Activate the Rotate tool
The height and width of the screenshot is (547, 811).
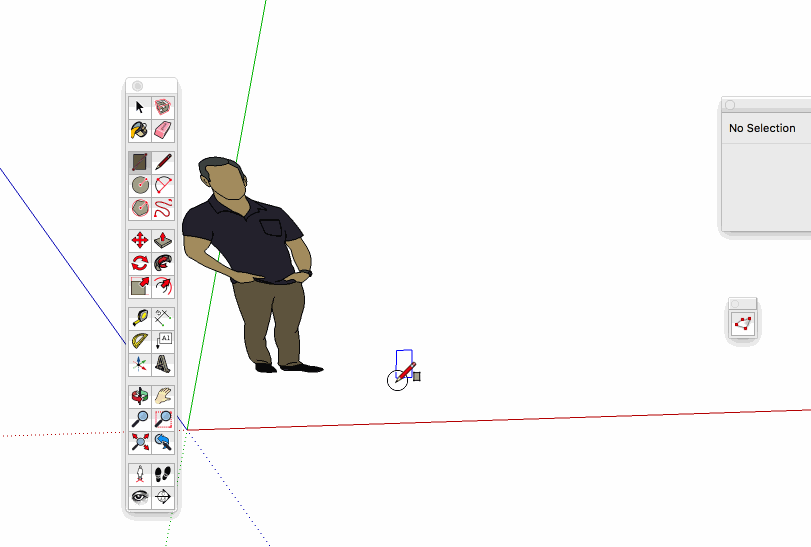[140, 263]
